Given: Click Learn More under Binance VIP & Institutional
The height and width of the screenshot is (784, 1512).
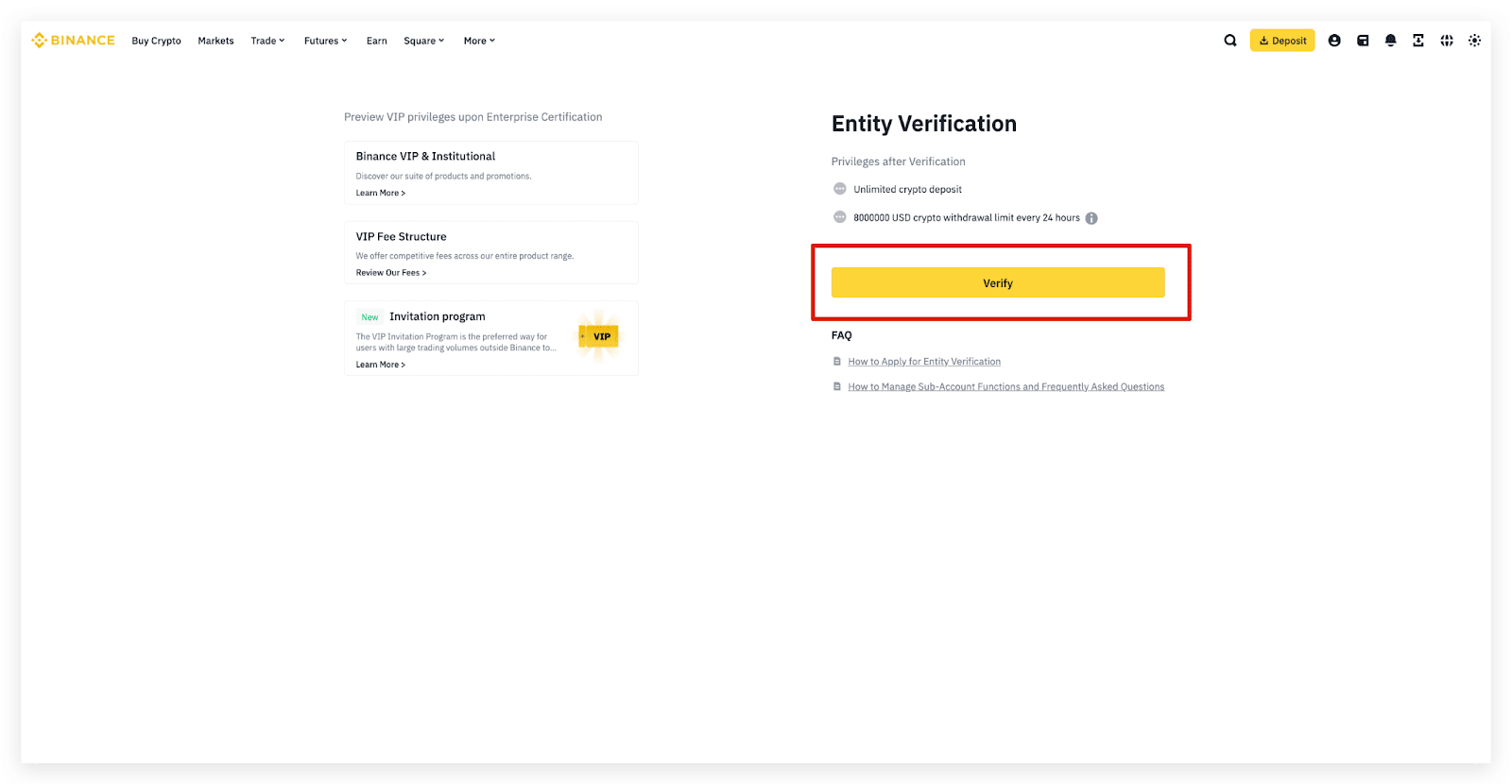Looking at the screenshot, I should 381,193.
